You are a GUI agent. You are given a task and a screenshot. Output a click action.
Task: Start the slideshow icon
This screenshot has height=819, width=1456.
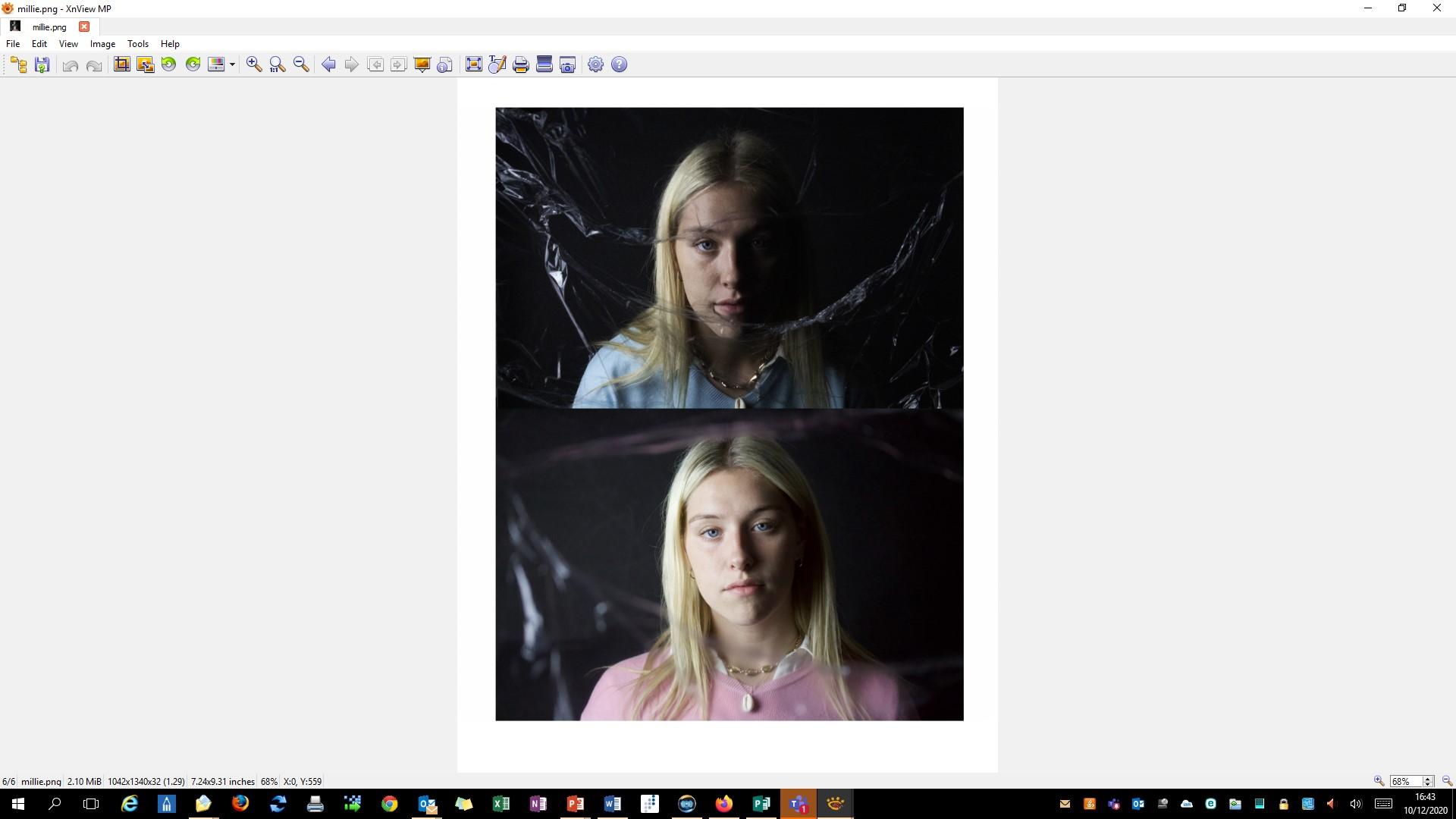tap(422, 64)
